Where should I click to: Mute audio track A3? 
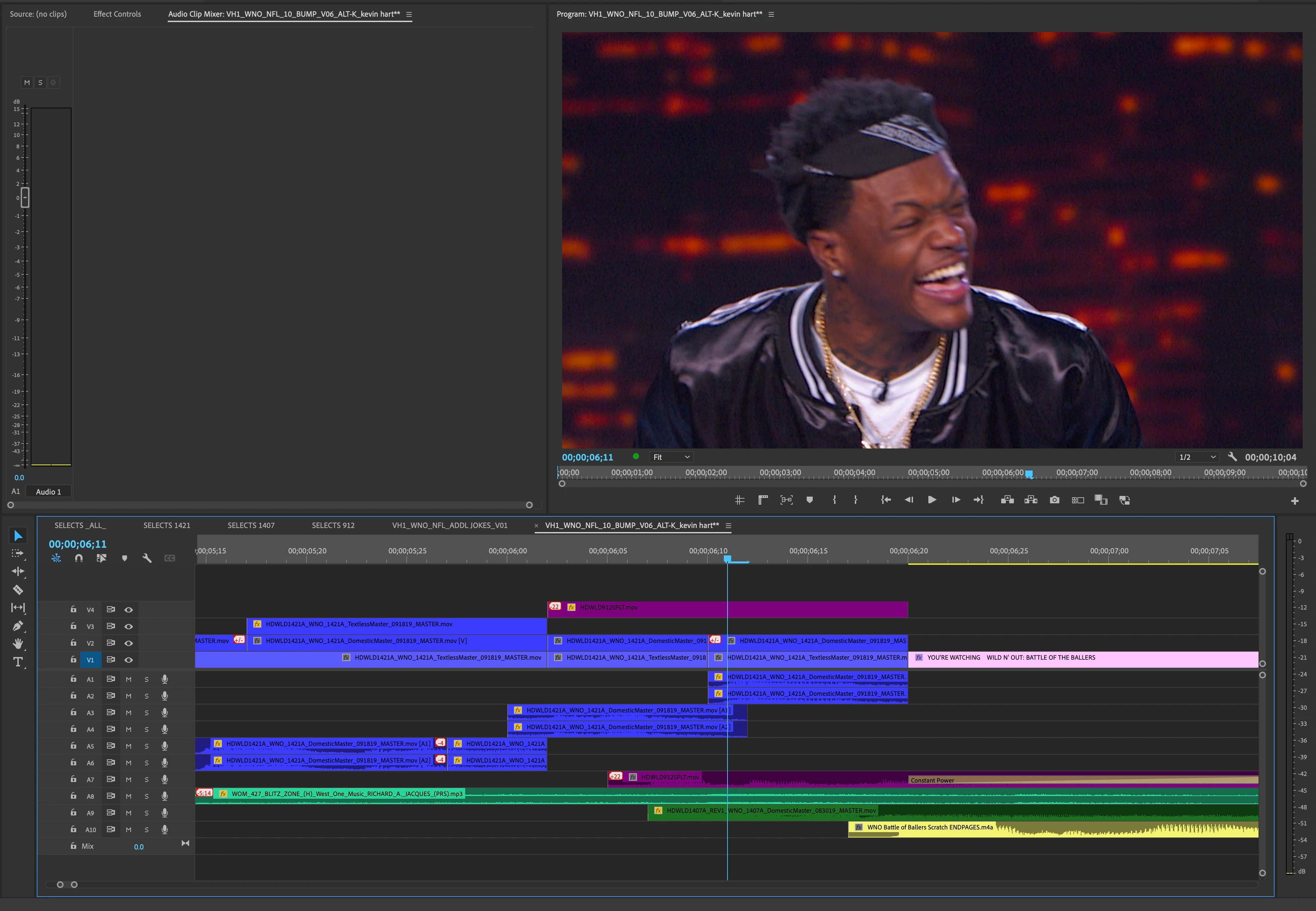[128, 712]
